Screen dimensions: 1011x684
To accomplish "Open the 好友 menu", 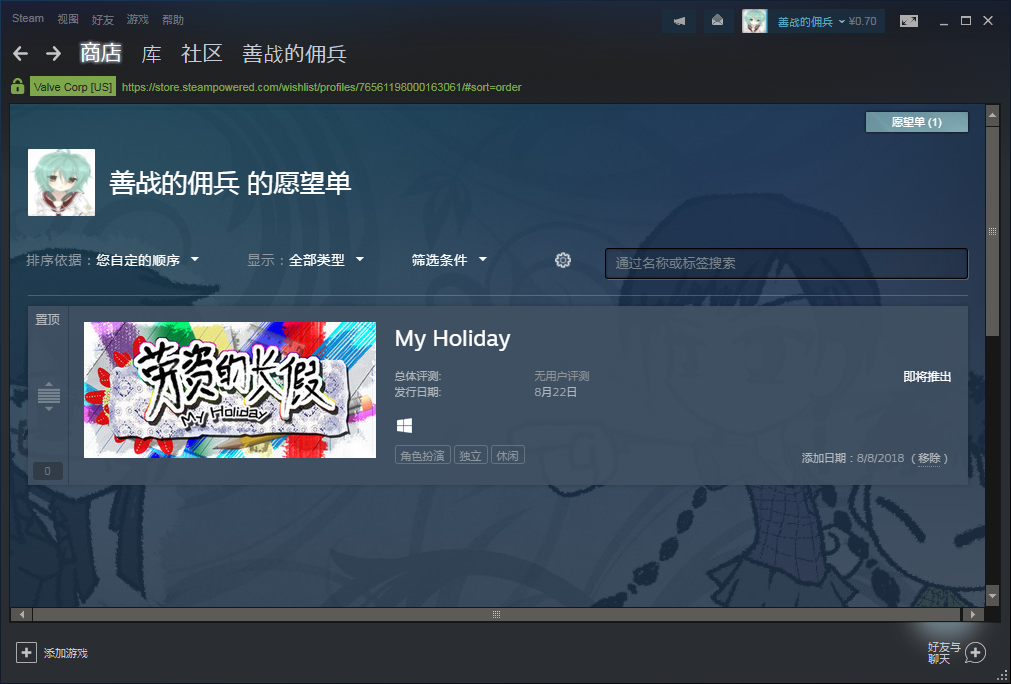I will (103, 19).
